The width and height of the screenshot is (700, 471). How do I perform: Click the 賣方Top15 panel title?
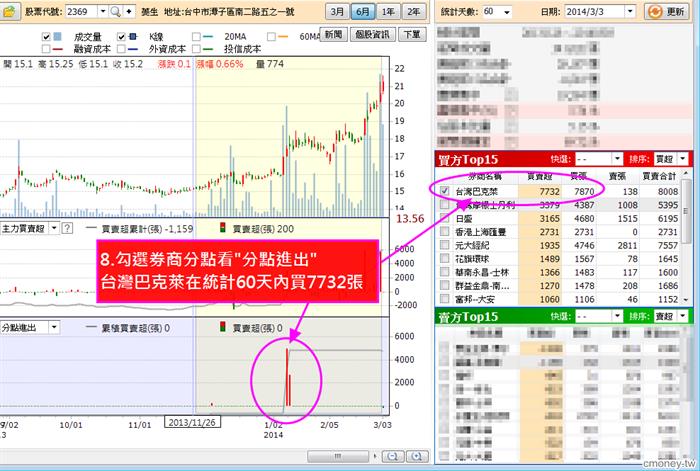click(x=468, y=317)
